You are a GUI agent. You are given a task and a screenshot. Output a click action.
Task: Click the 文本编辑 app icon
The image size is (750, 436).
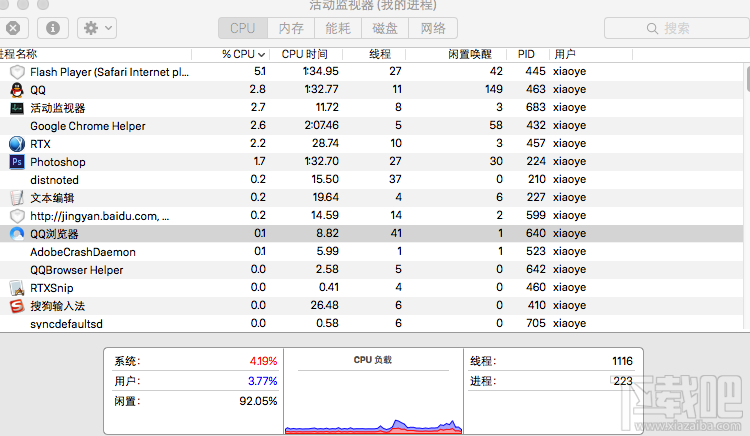(x=17, y=198)
